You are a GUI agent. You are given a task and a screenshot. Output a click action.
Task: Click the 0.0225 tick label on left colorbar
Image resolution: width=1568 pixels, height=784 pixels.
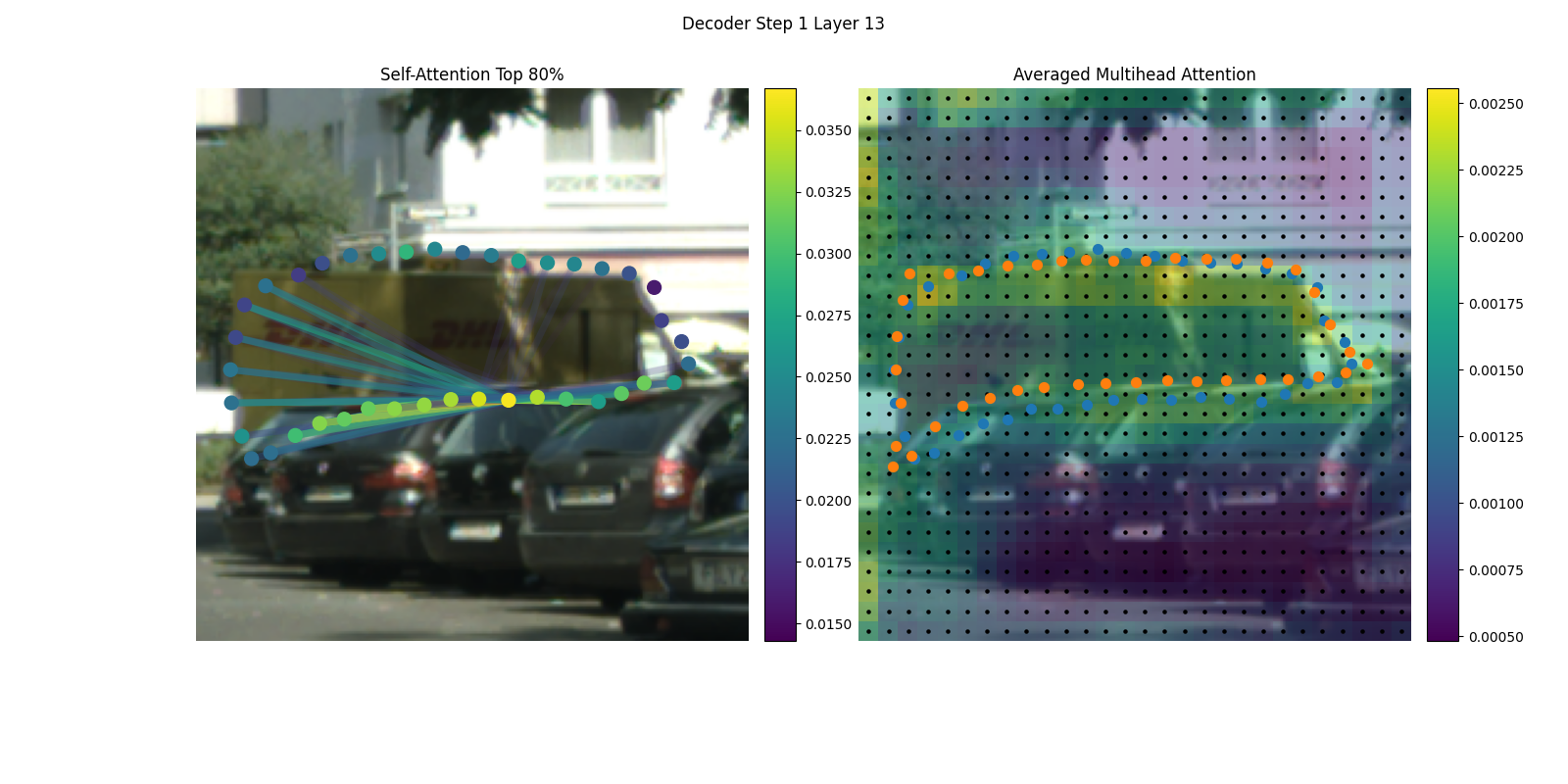coord(828,439)
